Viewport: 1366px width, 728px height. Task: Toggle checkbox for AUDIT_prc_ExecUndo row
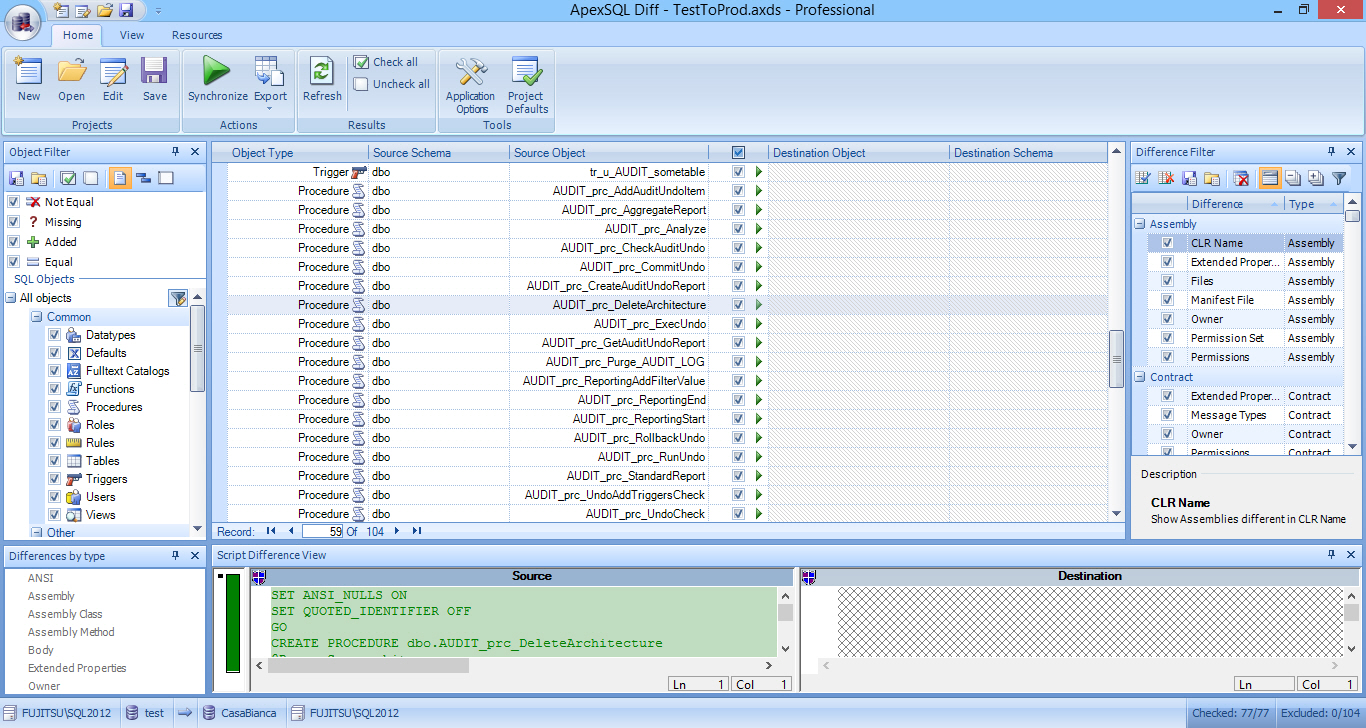point(738,324)
